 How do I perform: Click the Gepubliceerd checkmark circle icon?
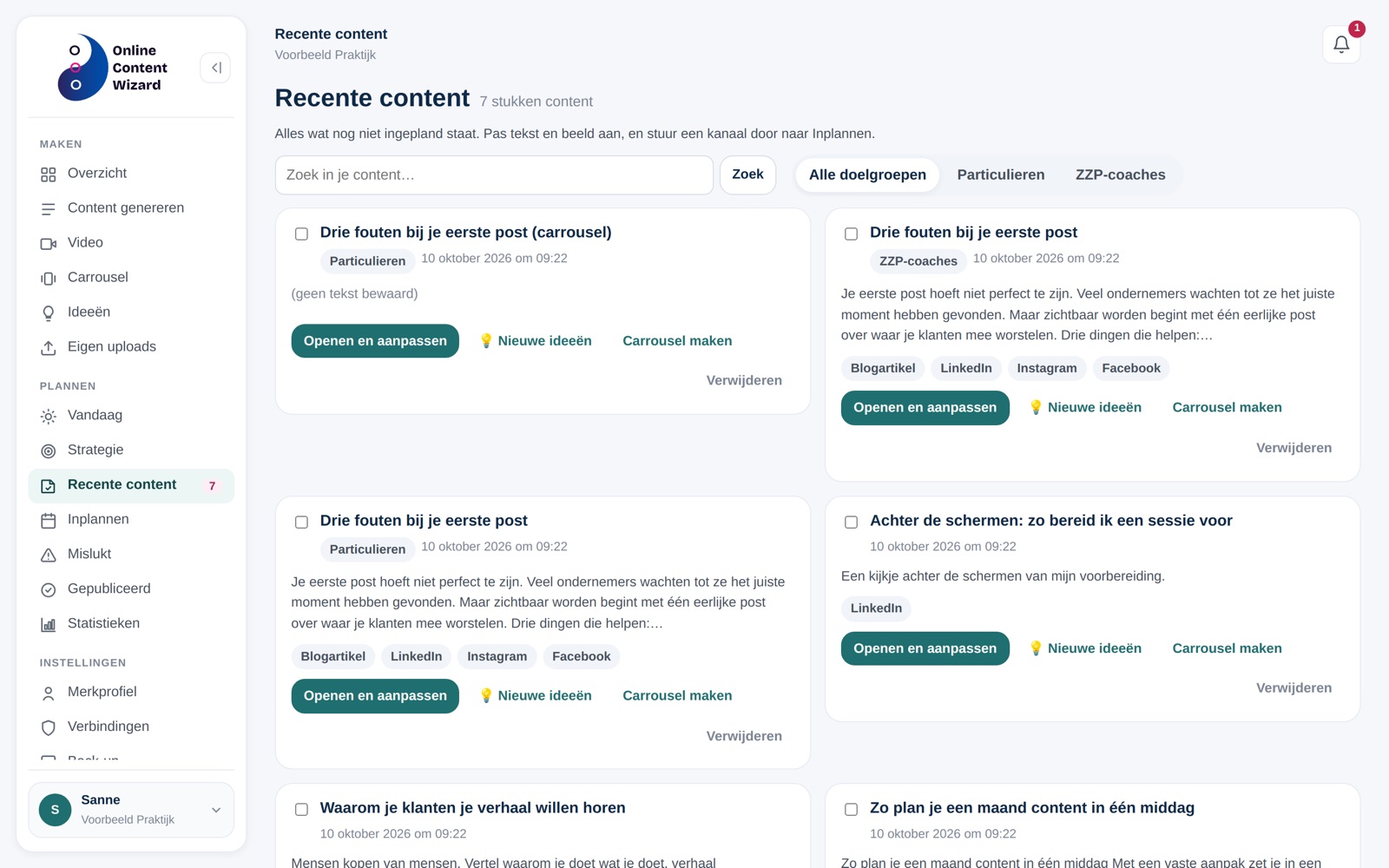pos(49,590)
